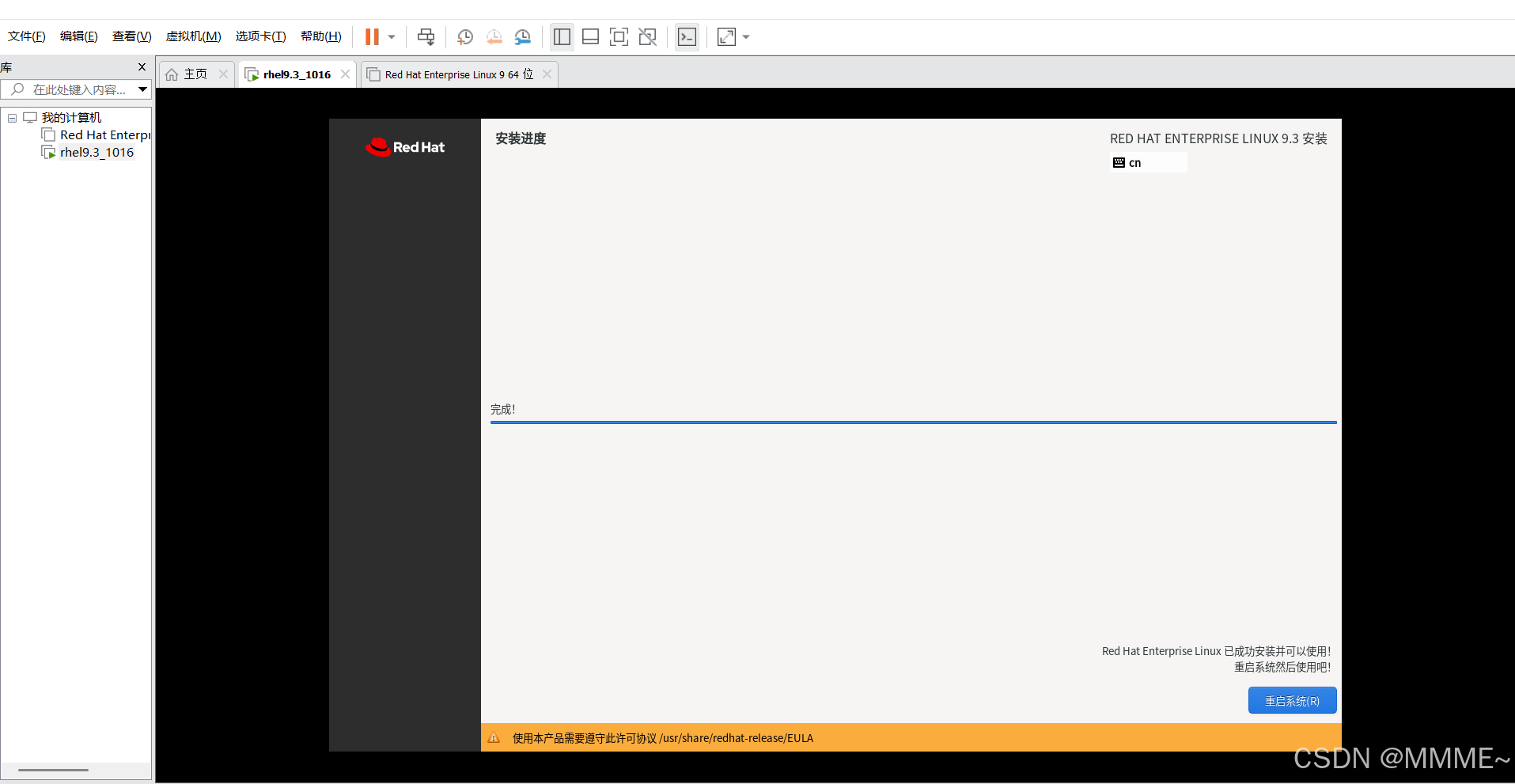The height and width of the screenshot is (784, 1515).
Task: Open the 虚拟机(M) menu
Action: [x=193, y=36]
